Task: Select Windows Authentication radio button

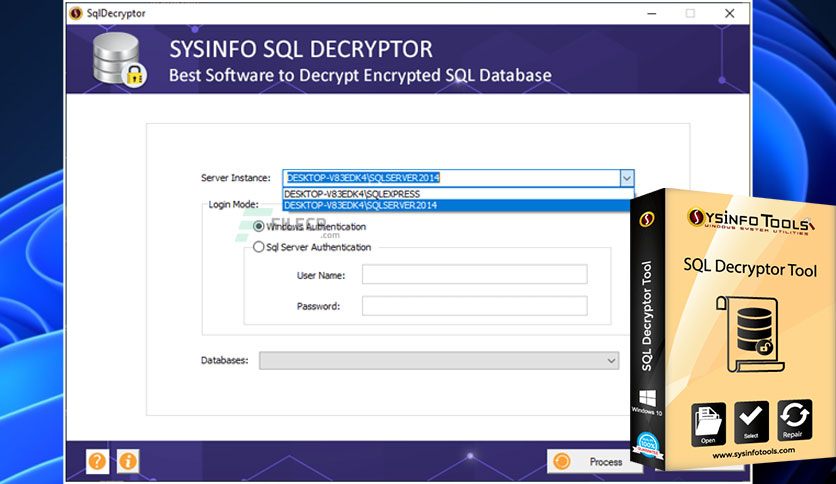Action: click(259, 227)
